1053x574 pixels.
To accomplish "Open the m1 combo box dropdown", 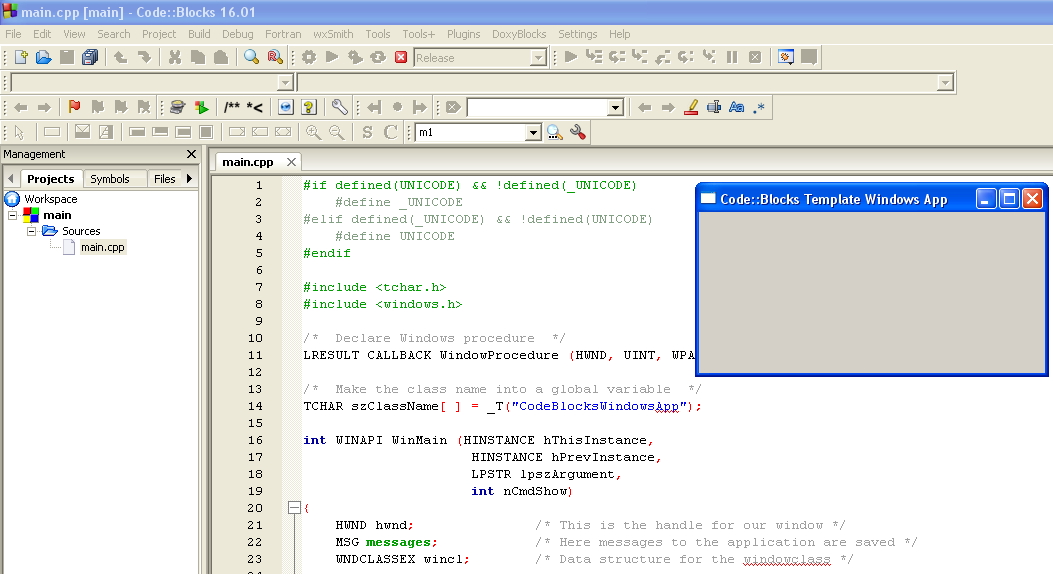I will [x=533, y=132].
